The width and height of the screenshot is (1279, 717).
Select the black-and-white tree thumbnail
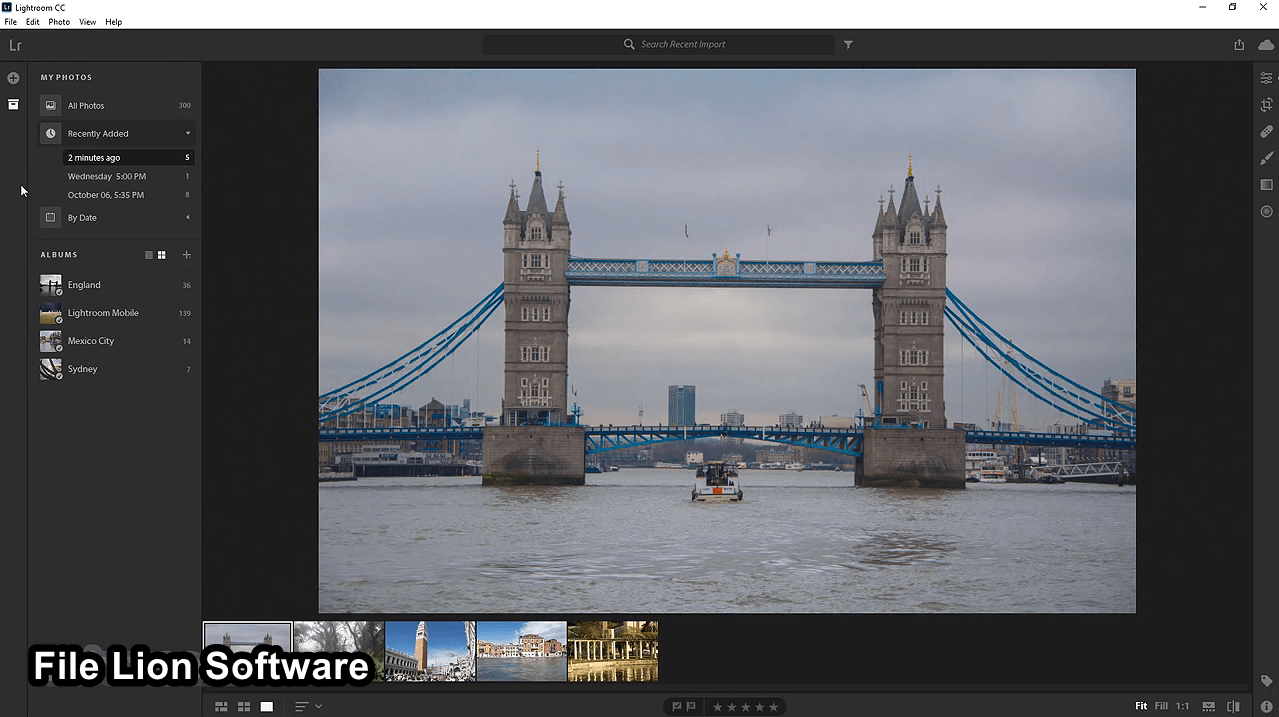coord(339,651)
